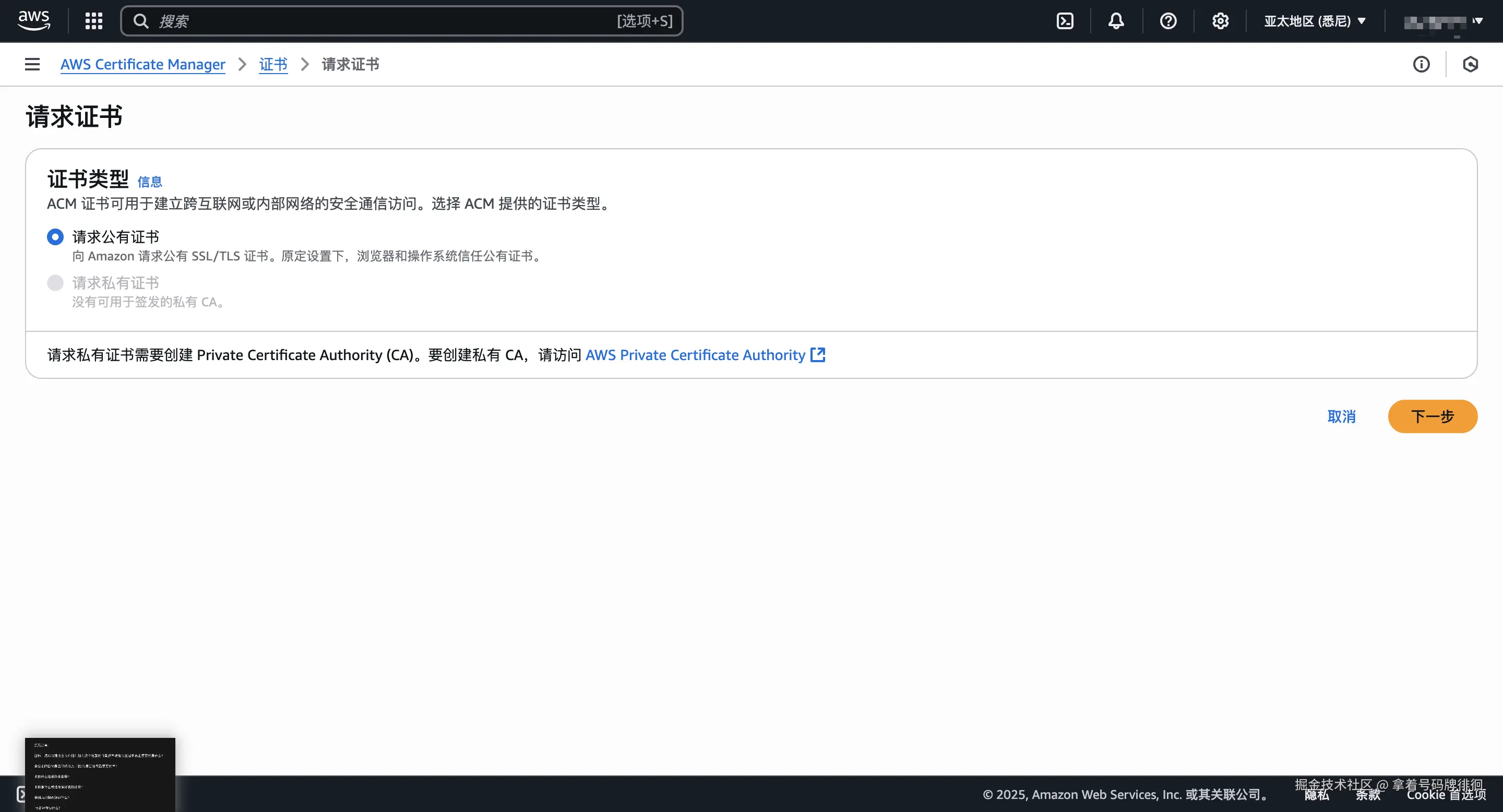Go to the AWS Certificate Manager breadcrumb
This screenshot has width=1503, height=812.
[x=142, y=64]
